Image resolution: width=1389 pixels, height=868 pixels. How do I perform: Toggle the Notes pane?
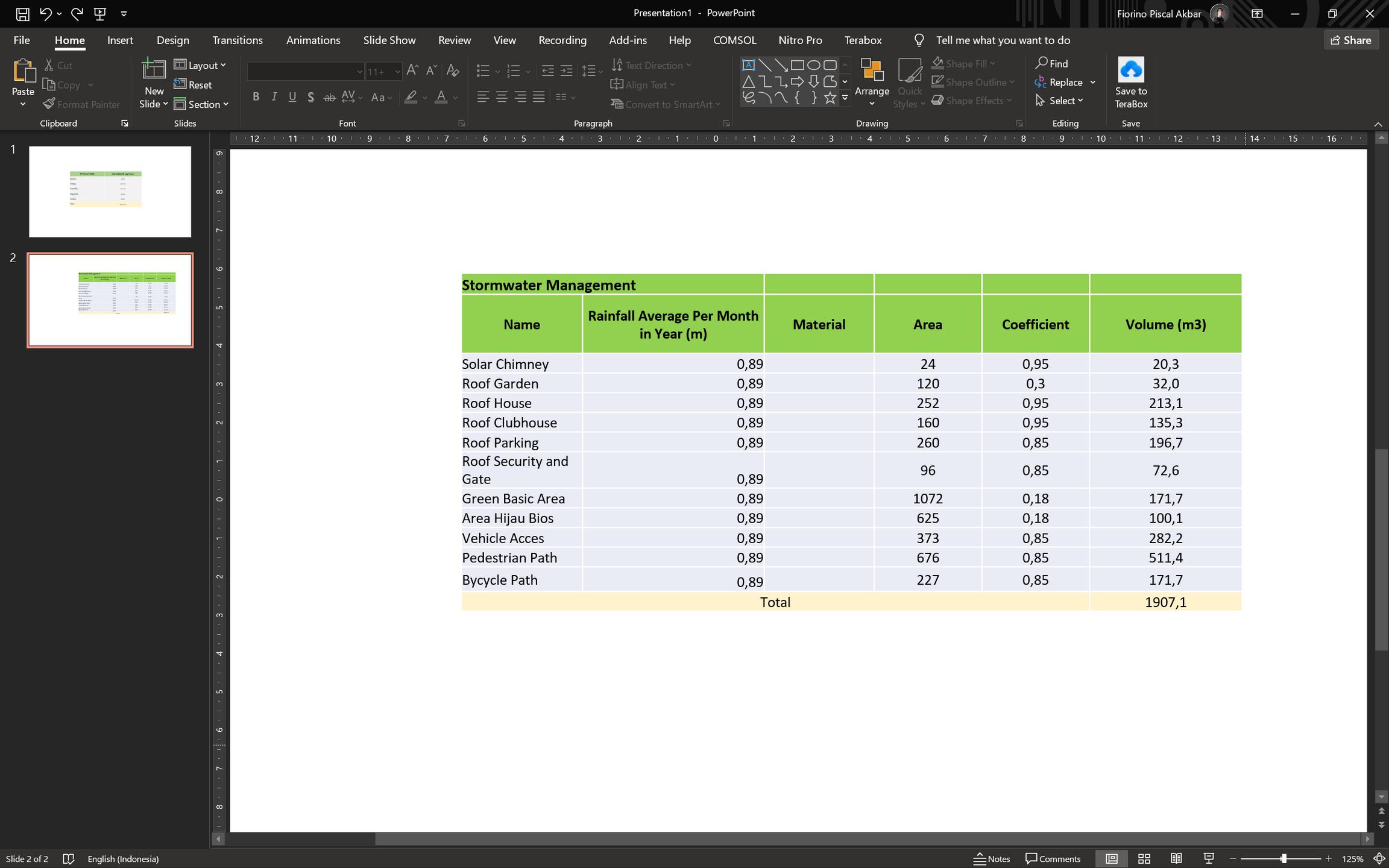(992, 858)
